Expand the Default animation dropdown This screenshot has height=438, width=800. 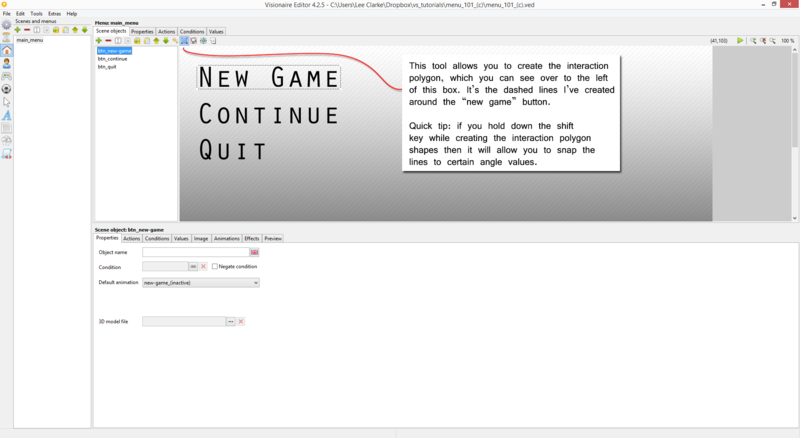[x=256, y=283]
